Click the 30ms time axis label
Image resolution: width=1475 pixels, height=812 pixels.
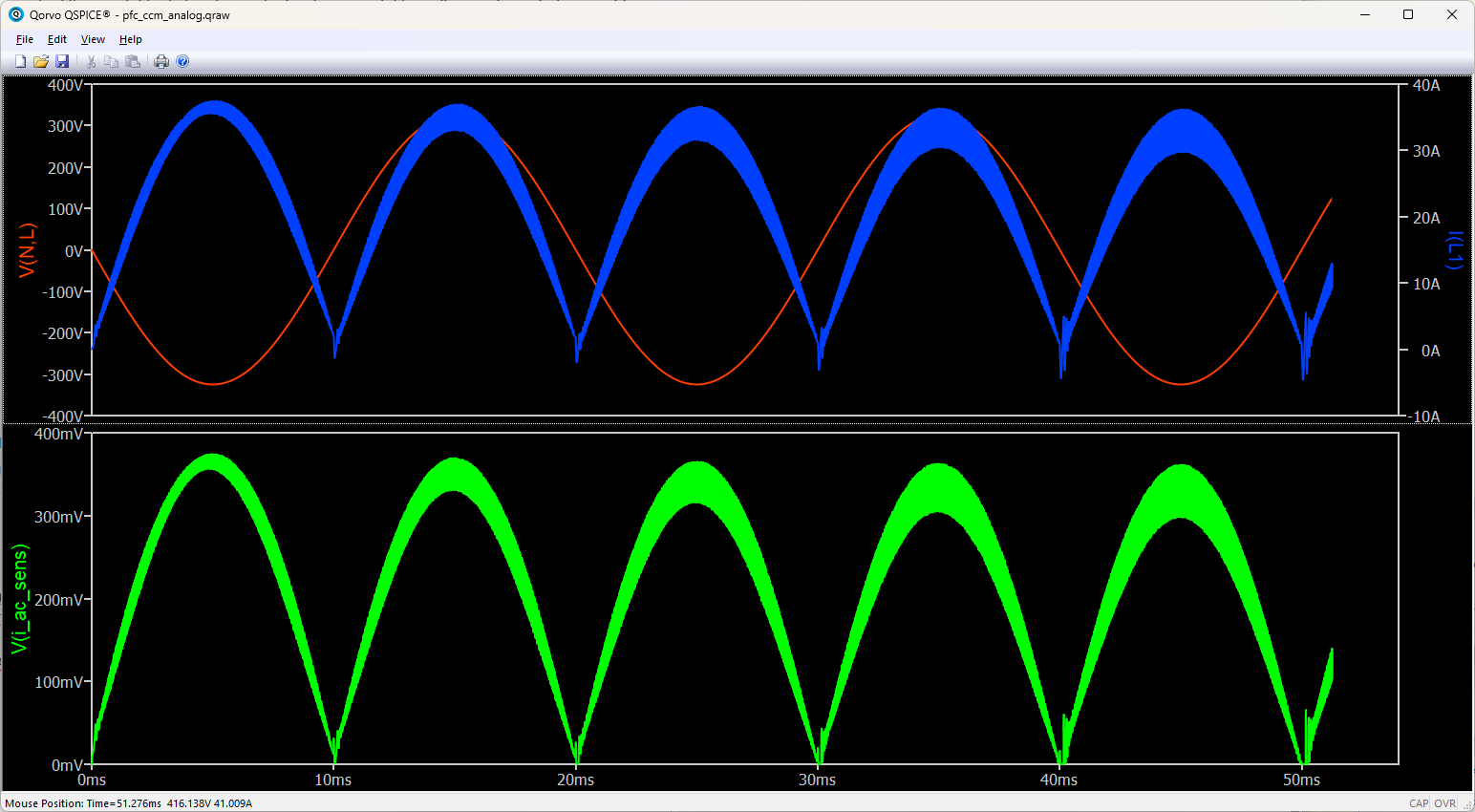point(818,780)
